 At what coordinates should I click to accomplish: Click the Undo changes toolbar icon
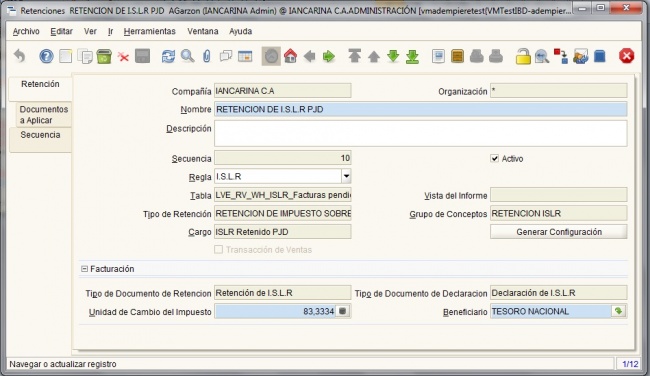[19, 56]
